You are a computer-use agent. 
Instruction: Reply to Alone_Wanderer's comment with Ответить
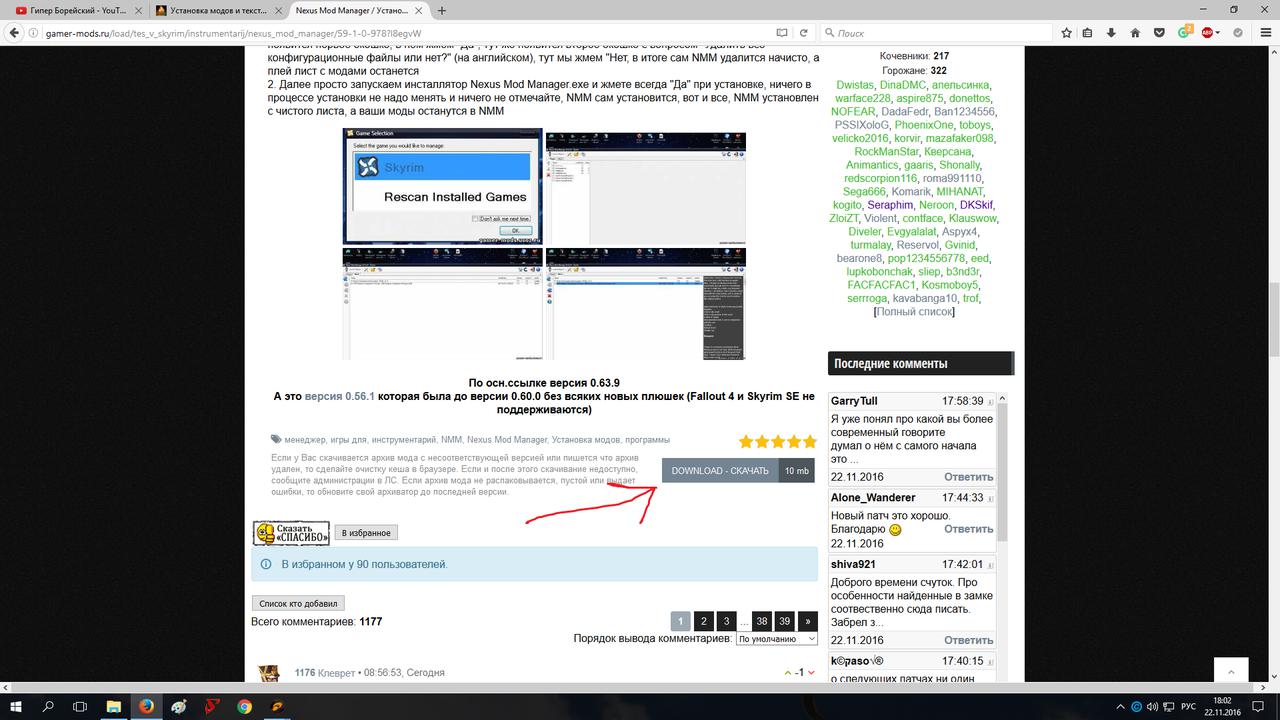coord(968,529)
